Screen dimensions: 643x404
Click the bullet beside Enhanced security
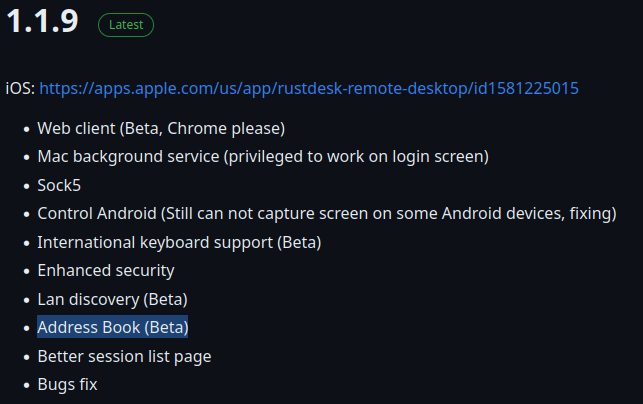[x=25, y=271]
